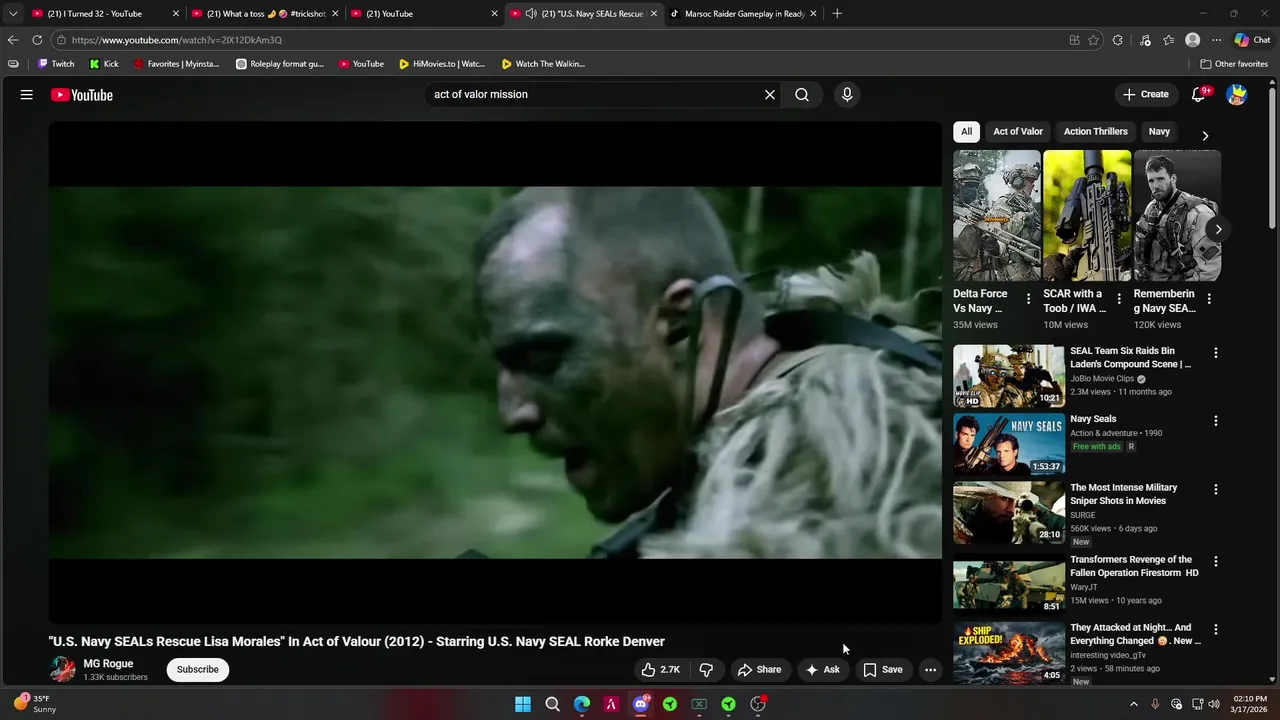
Task: Clear the search box text with X
Action: pyautogui.click(x=770, y=94)
